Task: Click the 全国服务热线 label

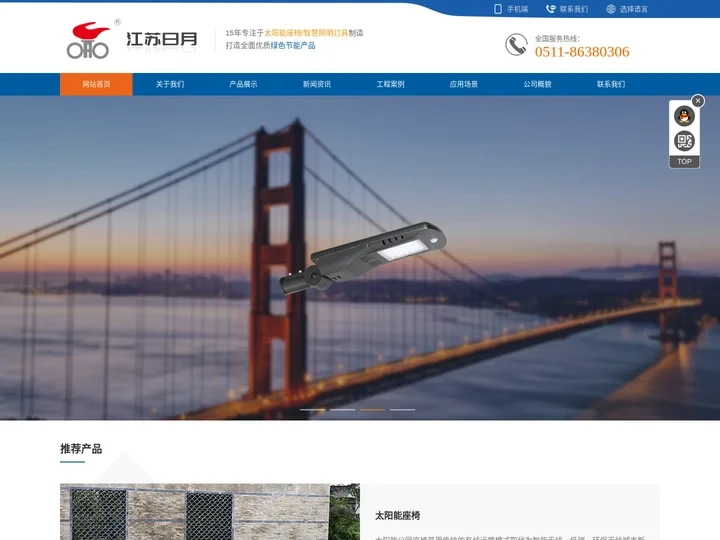Action: pos(557,39)
